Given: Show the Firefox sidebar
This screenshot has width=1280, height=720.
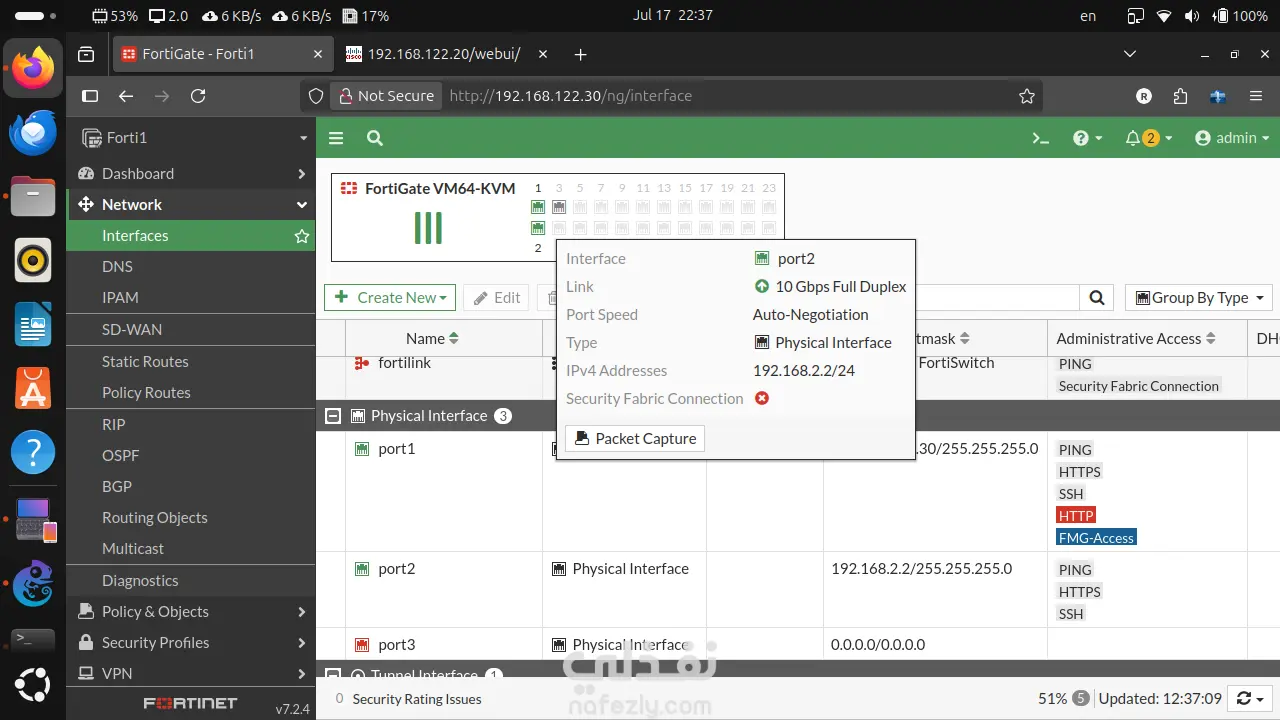Looking at the screenshot, I should 90,96.
